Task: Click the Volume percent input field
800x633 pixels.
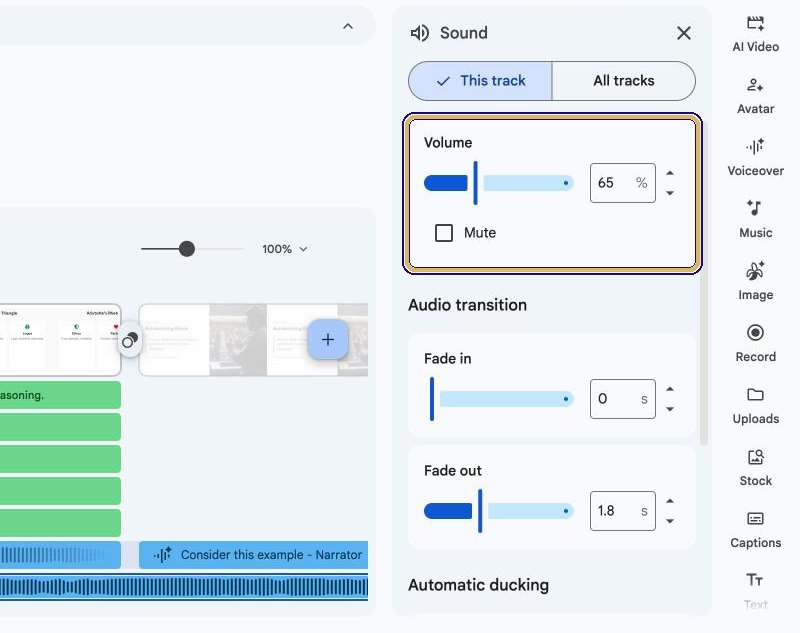Action: click(x=622, y=183)
